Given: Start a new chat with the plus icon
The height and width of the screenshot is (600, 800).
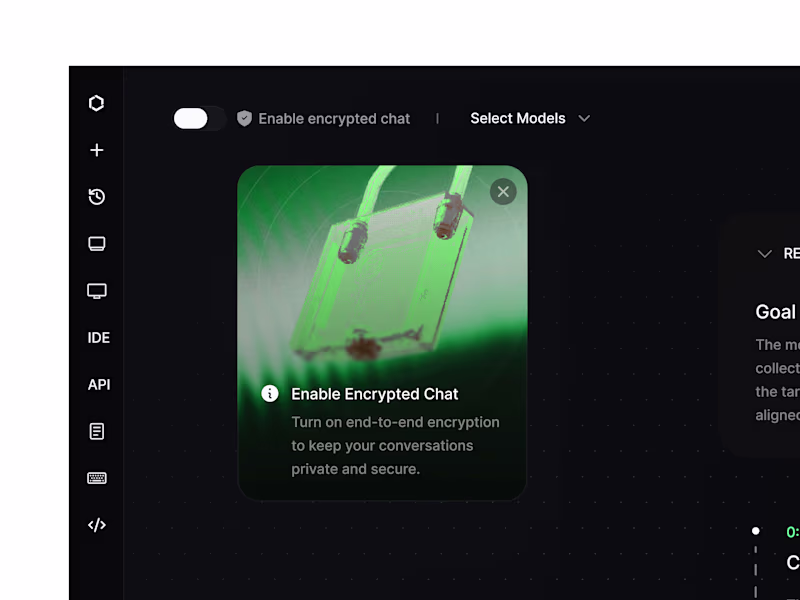Looking at the screenshot, I should click(x=96, y=150).
